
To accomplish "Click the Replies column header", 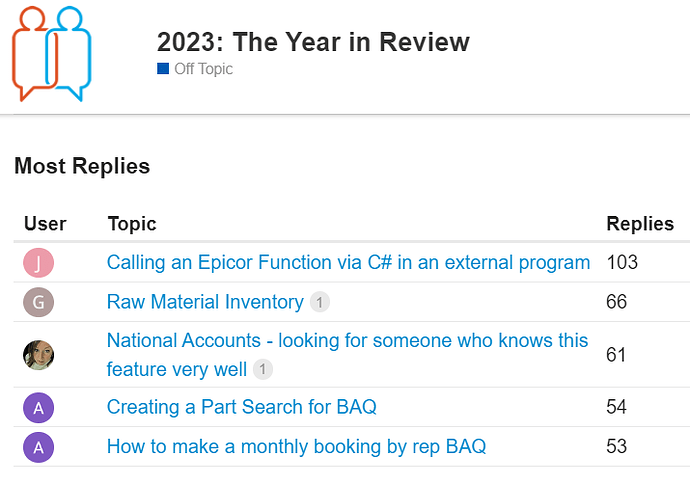I will click(640, 224).
